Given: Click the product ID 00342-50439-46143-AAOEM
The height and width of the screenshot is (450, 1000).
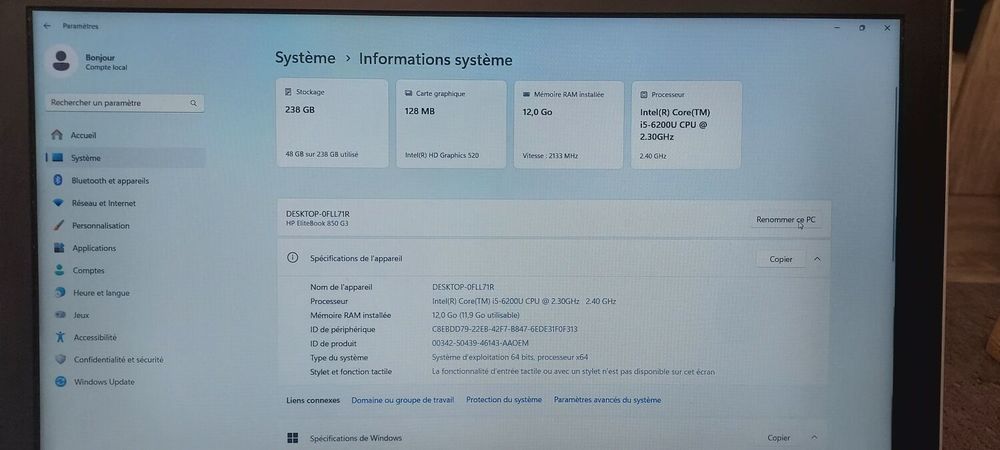Looking at the screenshot, I should pos(480,344).
